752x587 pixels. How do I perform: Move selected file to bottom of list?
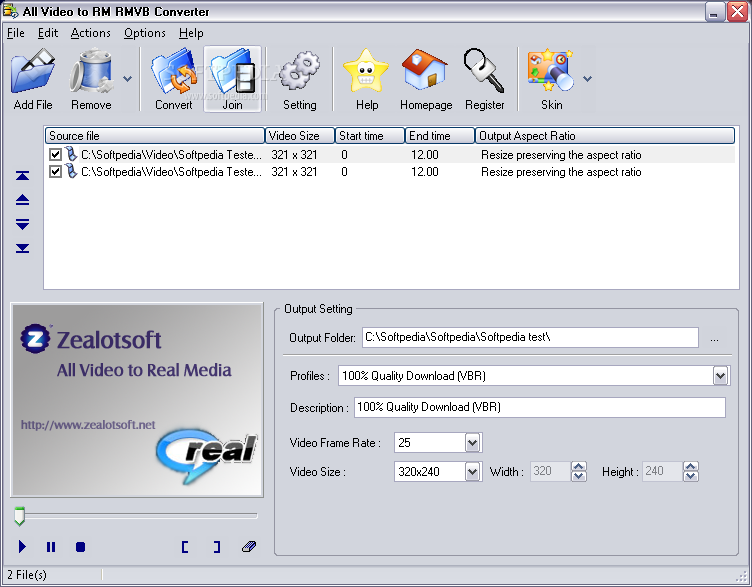point(23,248)
